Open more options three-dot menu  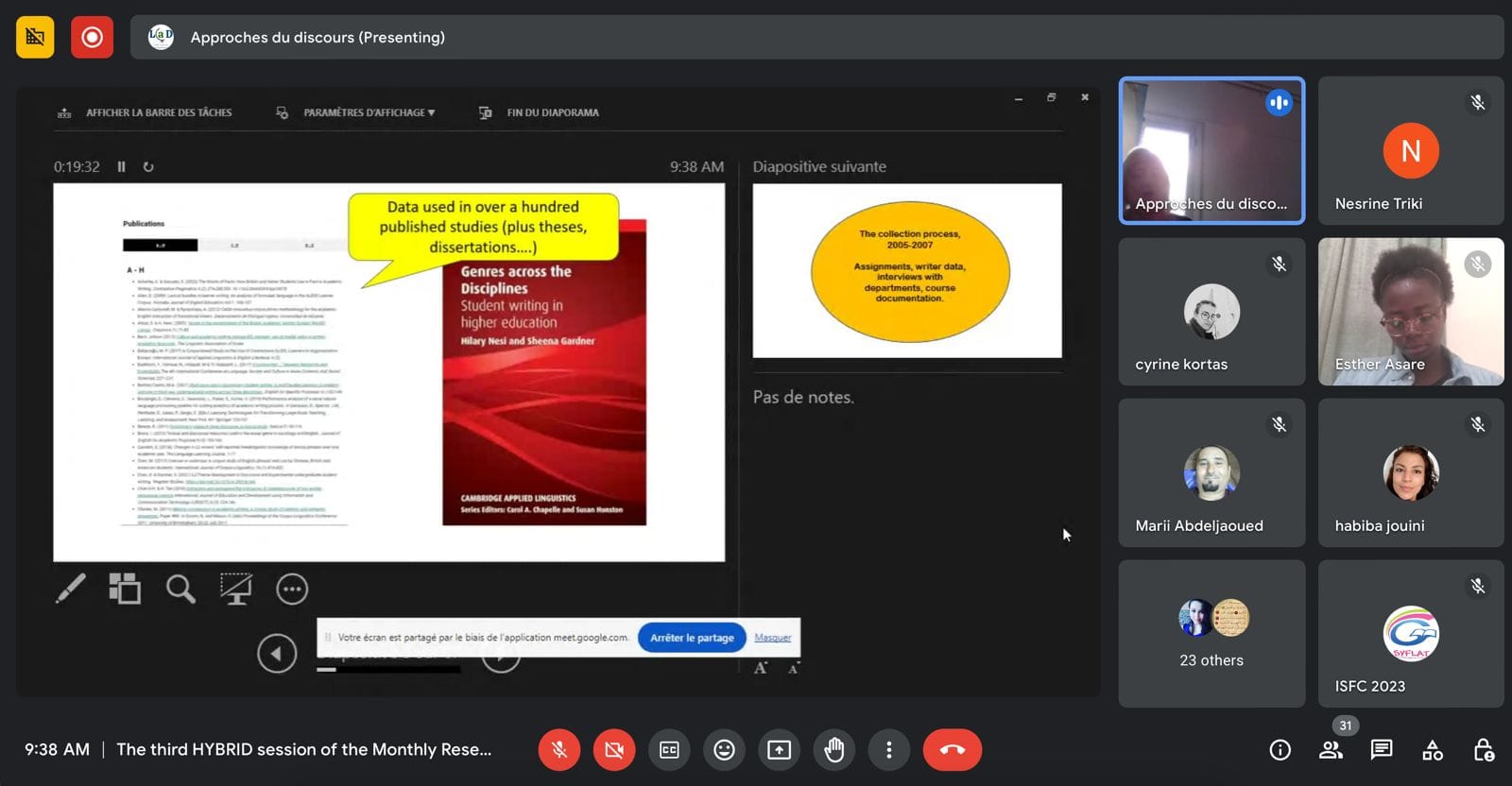click(x=888, y=750)
